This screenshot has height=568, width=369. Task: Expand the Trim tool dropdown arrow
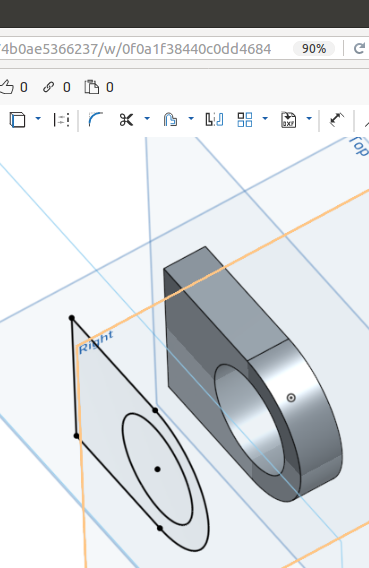tap(147, 118)
